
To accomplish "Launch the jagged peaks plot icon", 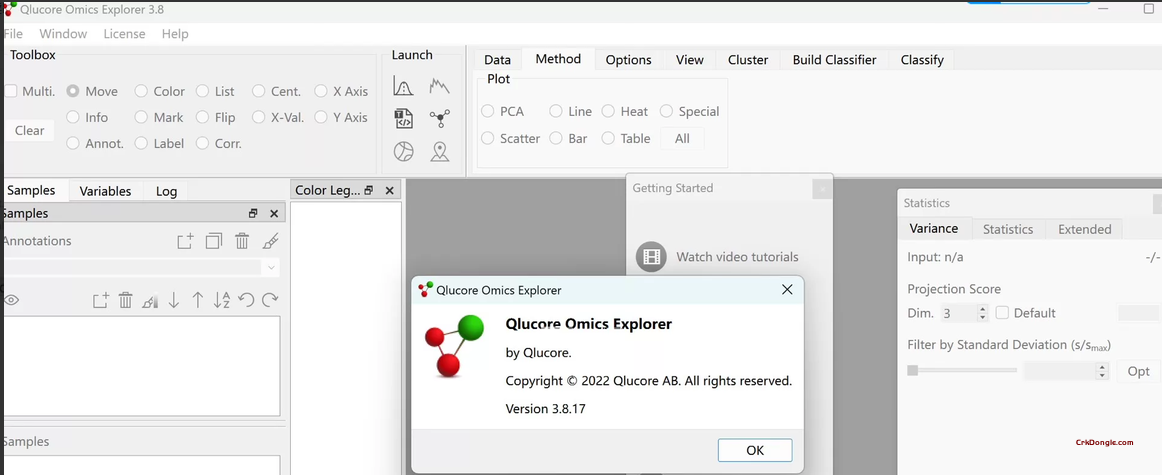I will point(439,87).
